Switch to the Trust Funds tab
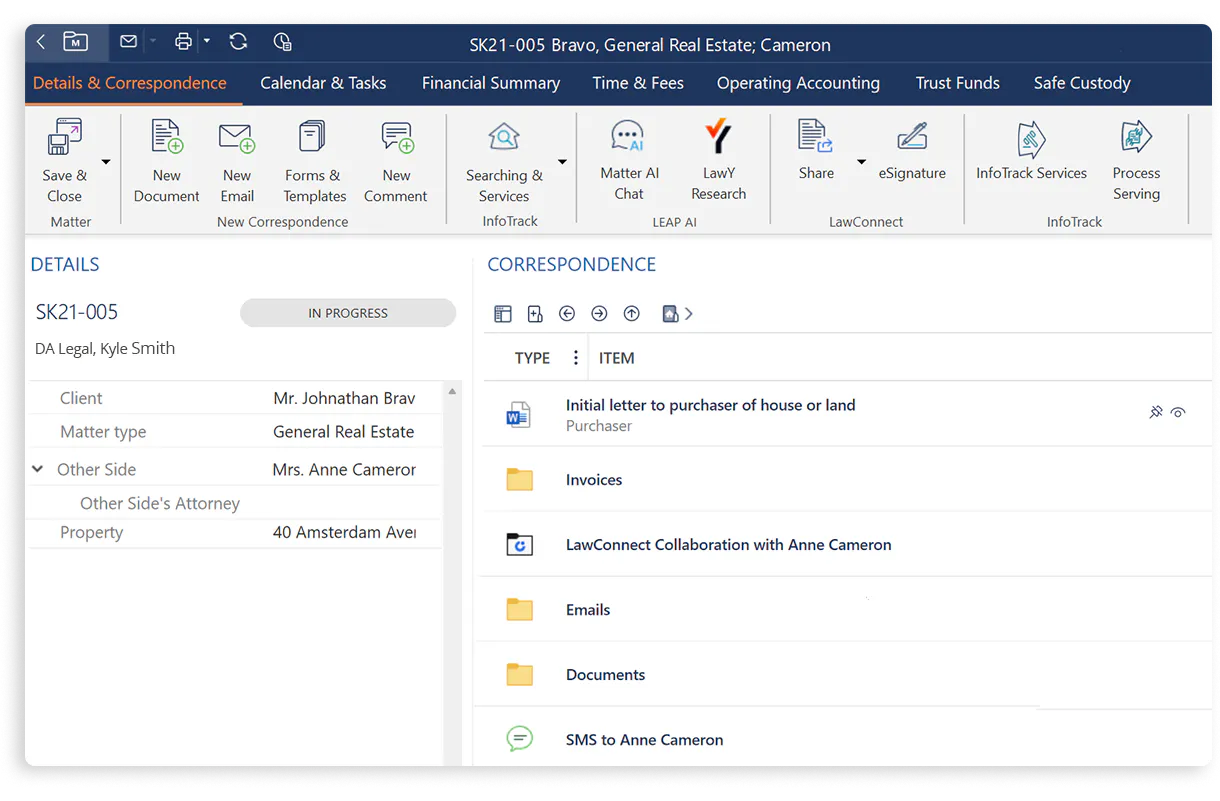The width and height of the screenshot is (1220, 801). [x=957, y=83]
